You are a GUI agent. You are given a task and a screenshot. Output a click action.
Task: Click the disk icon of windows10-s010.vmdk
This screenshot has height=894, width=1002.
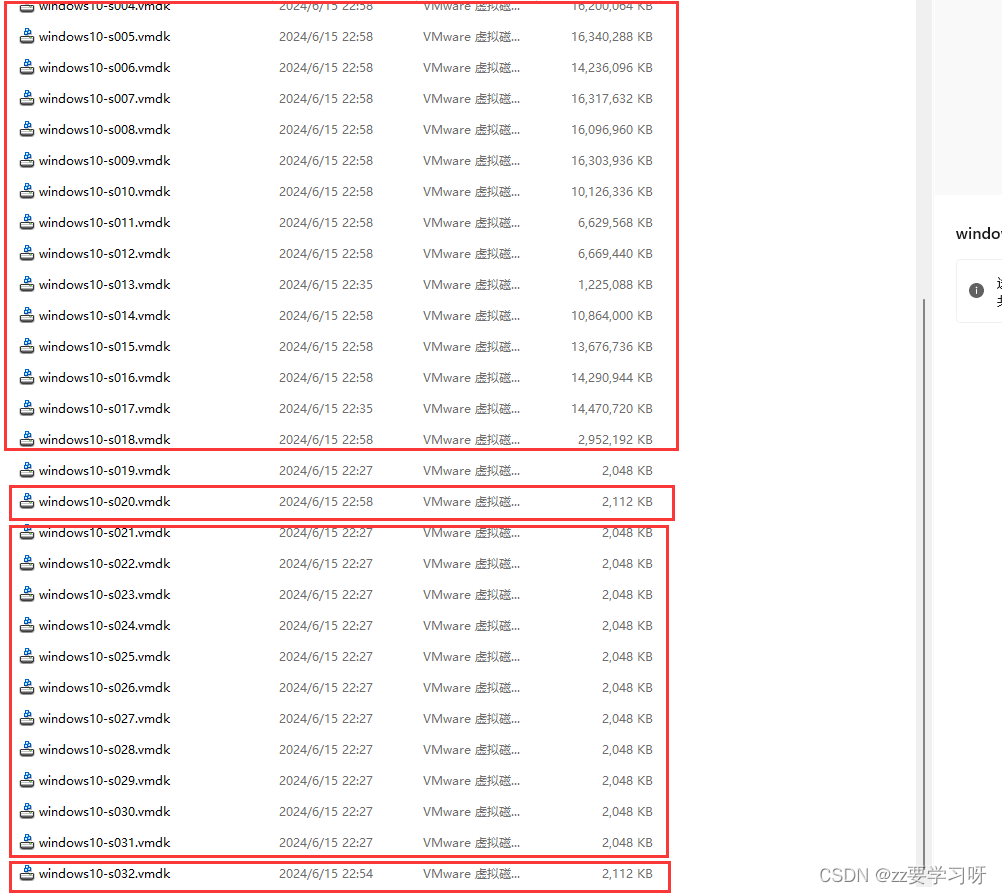click(27, 191)
